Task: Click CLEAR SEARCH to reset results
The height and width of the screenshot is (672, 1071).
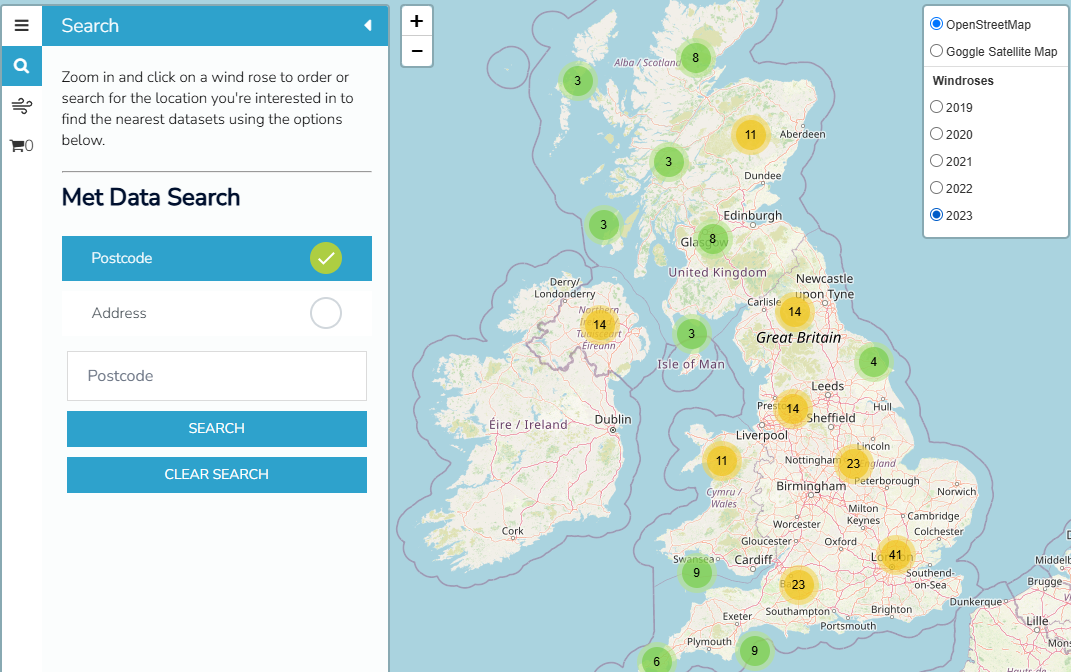Action: point(216,474)
